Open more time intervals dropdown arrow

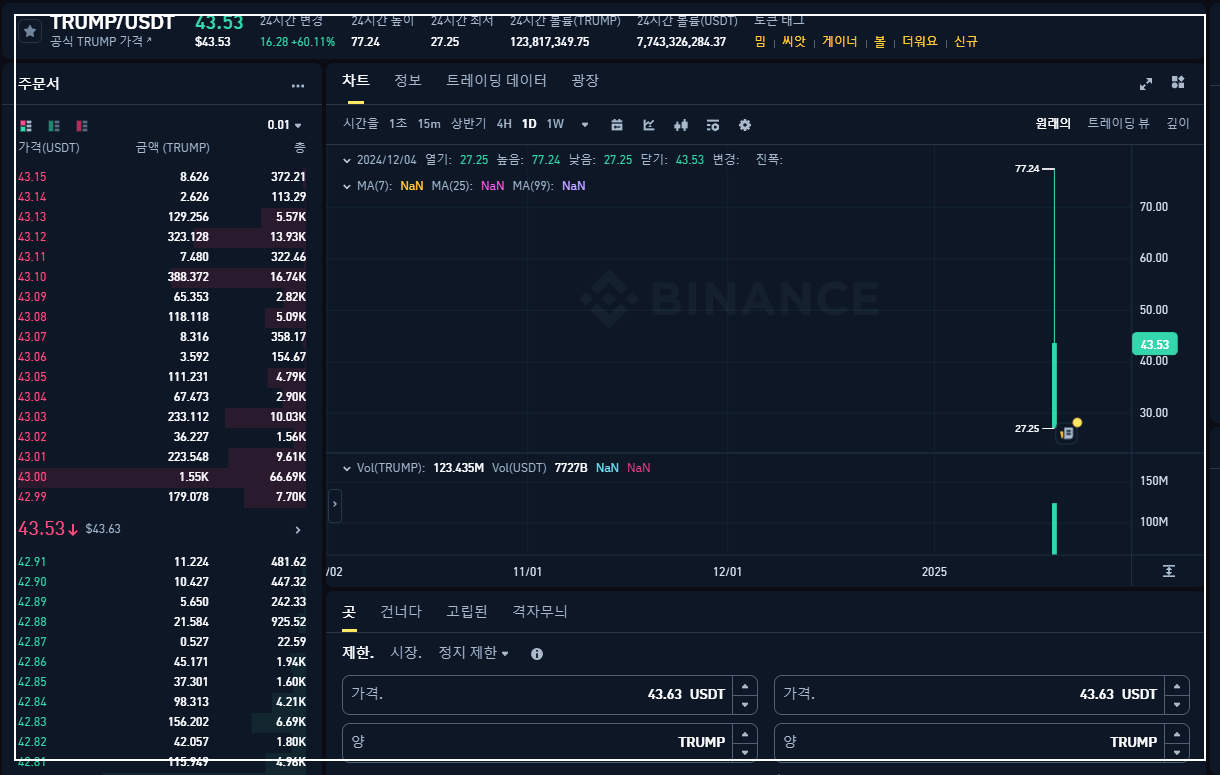click(585, 125)
